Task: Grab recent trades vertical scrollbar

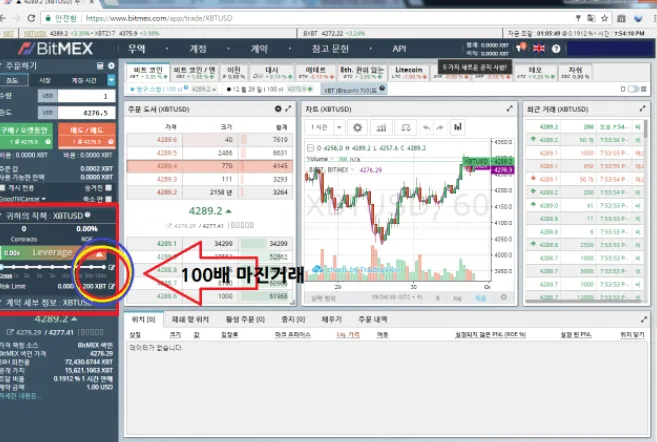Action: [x=646, y=129]
